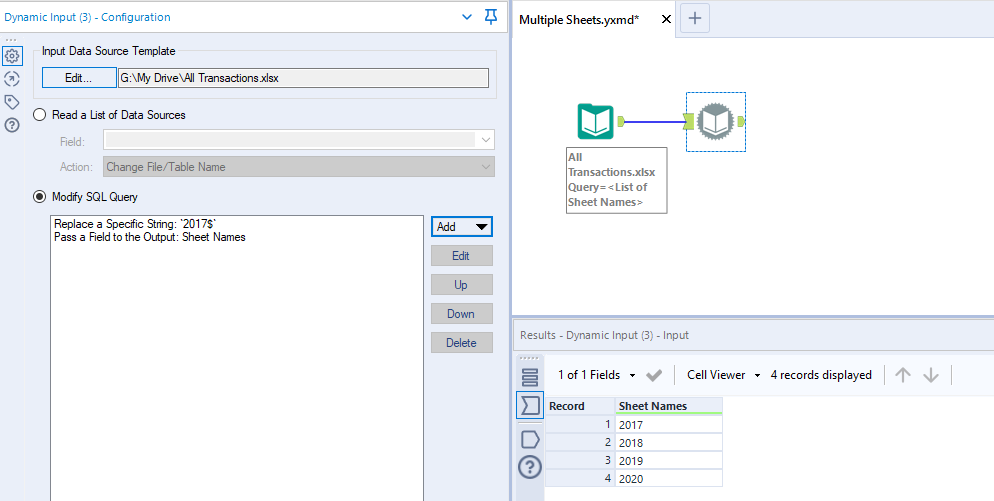Select the Modify SQL Query option
This screenshot has height=501, width=994.
pyautogui.click(x=40, y=197)
